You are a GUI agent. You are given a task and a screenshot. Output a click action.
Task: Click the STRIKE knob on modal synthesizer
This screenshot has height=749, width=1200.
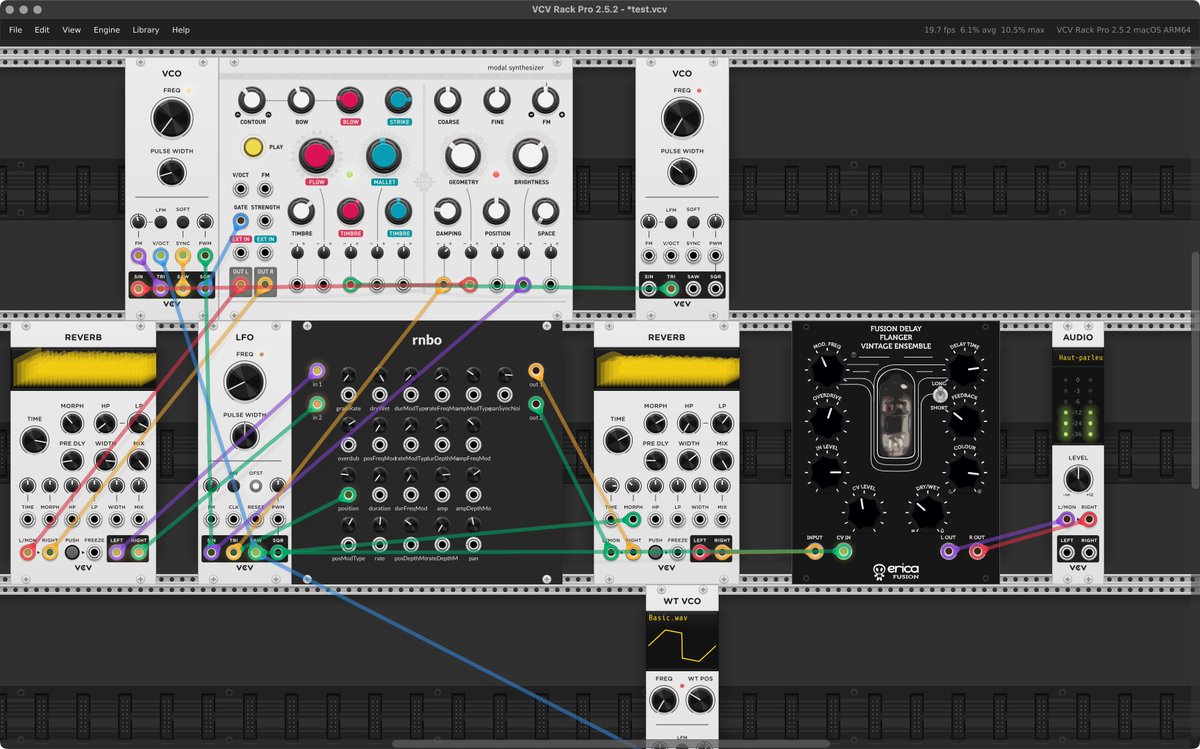(x=399, y=99)
